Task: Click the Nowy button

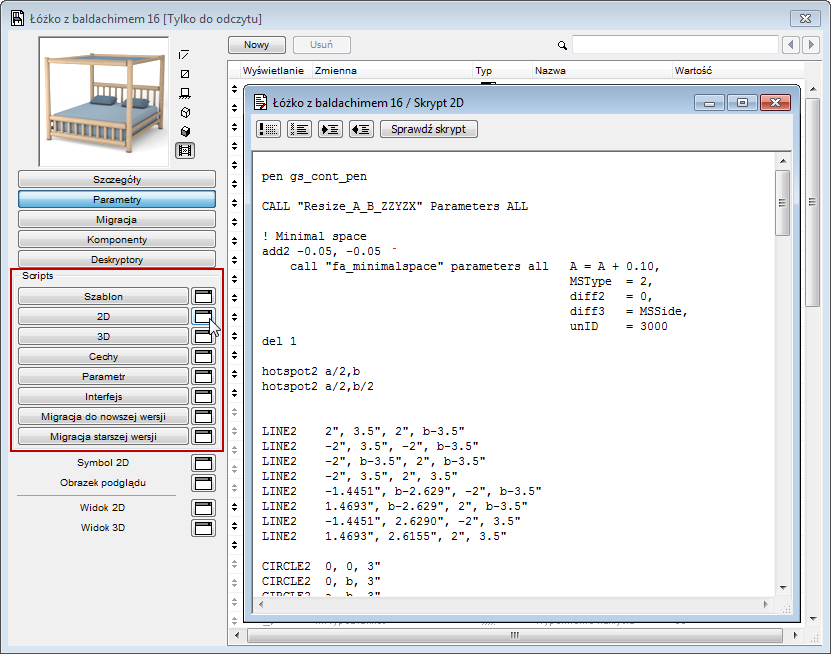Action: 256,45
